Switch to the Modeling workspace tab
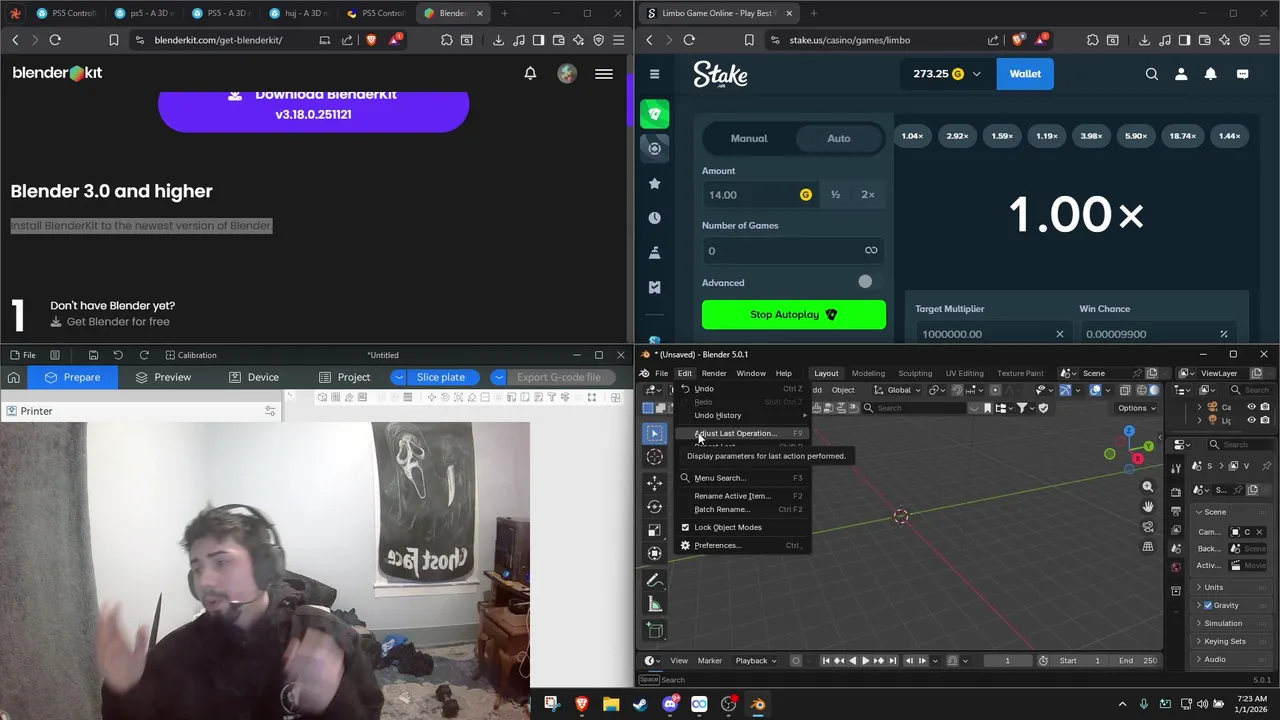 [868, 373]
